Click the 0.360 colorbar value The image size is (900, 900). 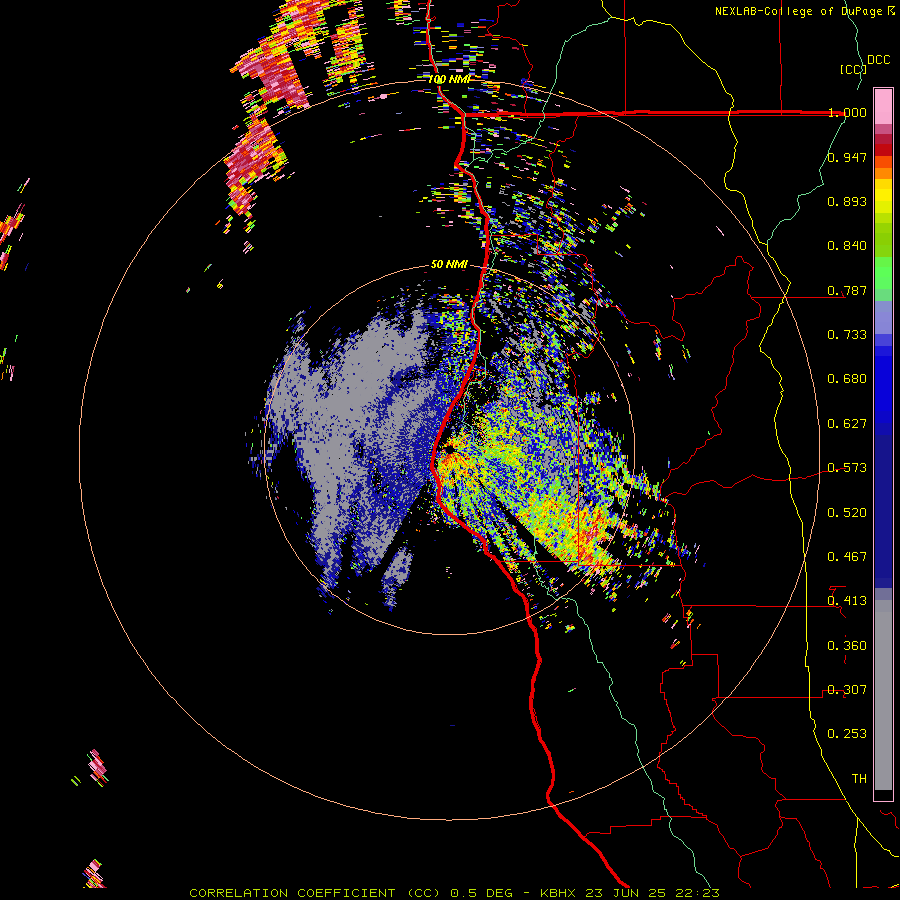coord(847,646)
